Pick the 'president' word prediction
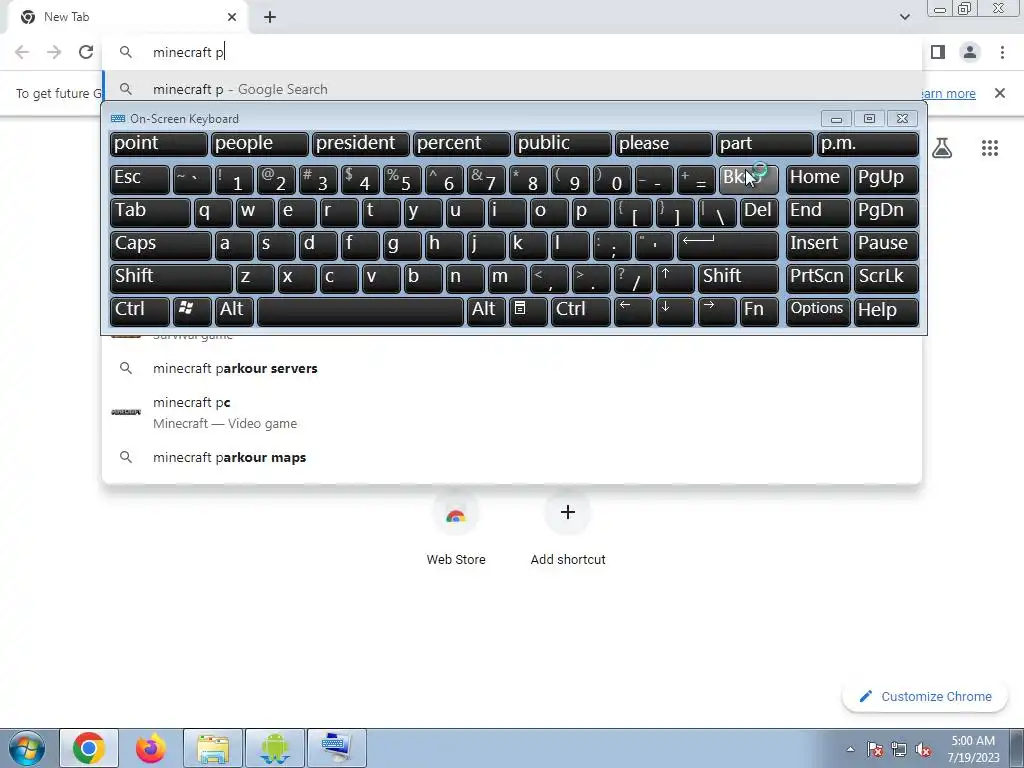 tap(360, 144)
